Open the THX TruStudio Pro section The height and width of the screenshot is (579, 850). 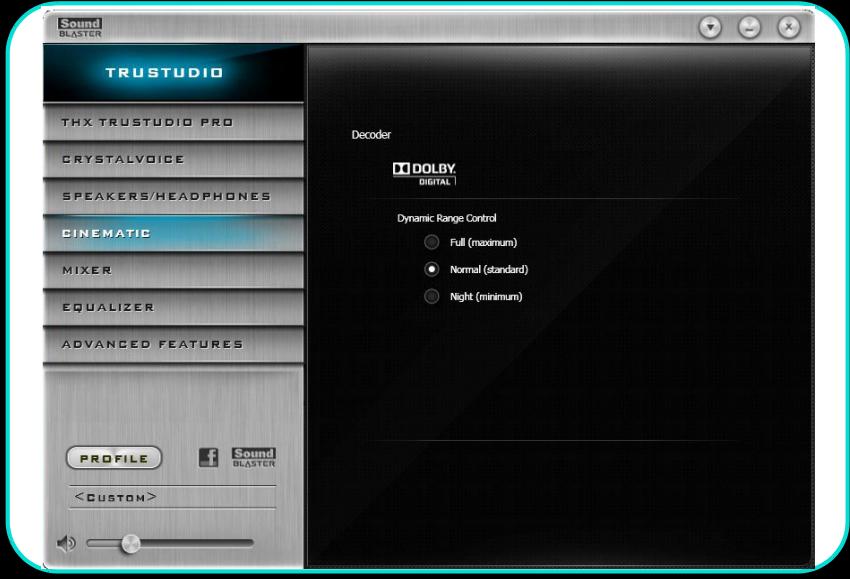pyautogui.click(x=173, y=123)
